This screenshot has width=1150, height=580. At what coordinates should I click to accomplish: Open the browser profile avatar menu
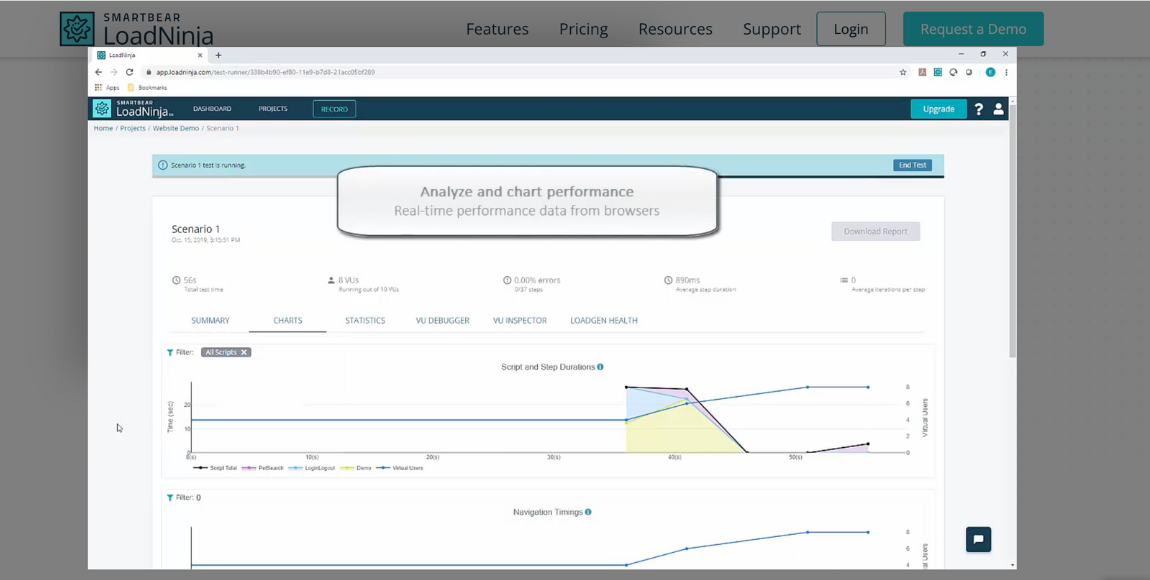990,72
